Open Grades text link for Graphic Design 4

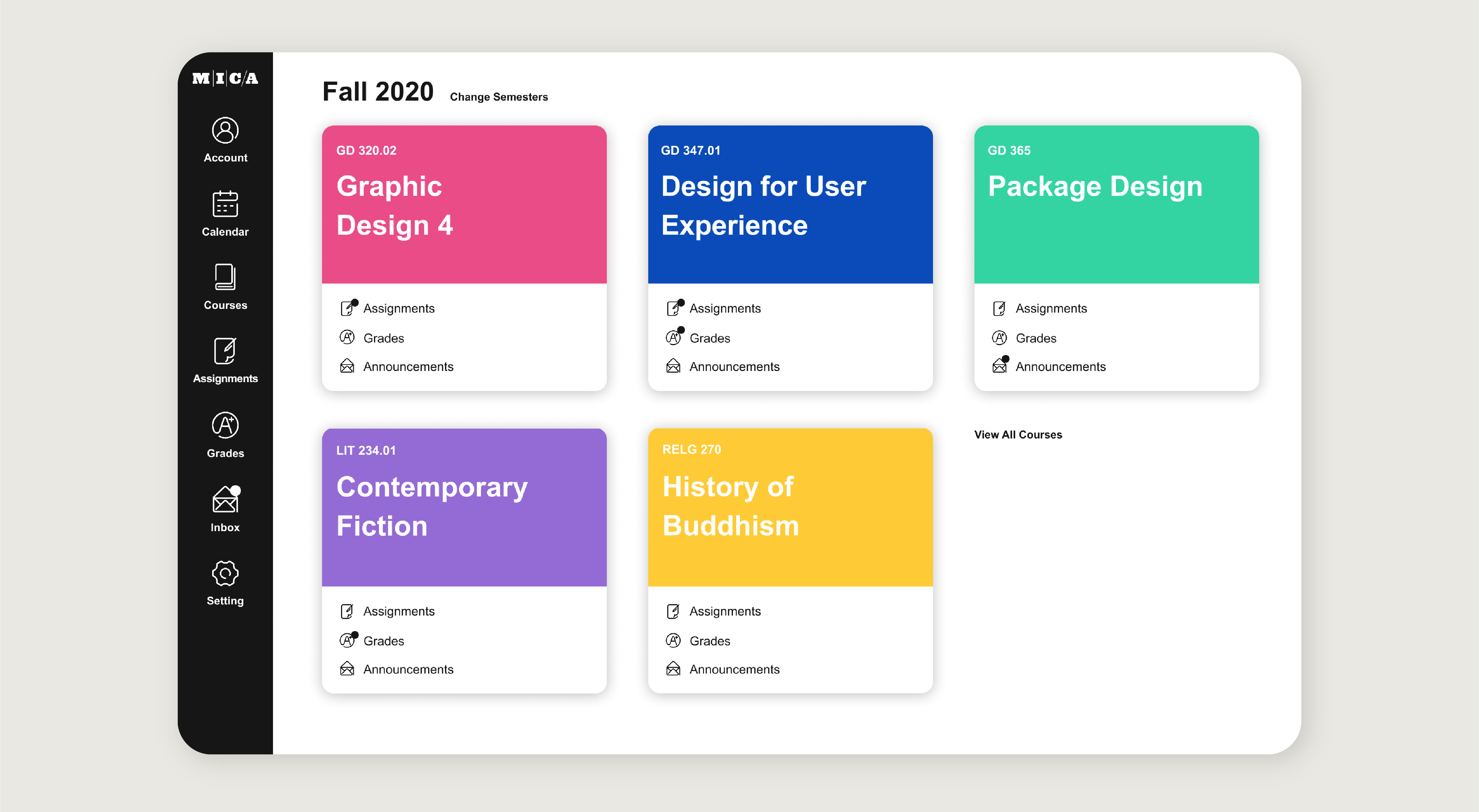tap(384, 338)
